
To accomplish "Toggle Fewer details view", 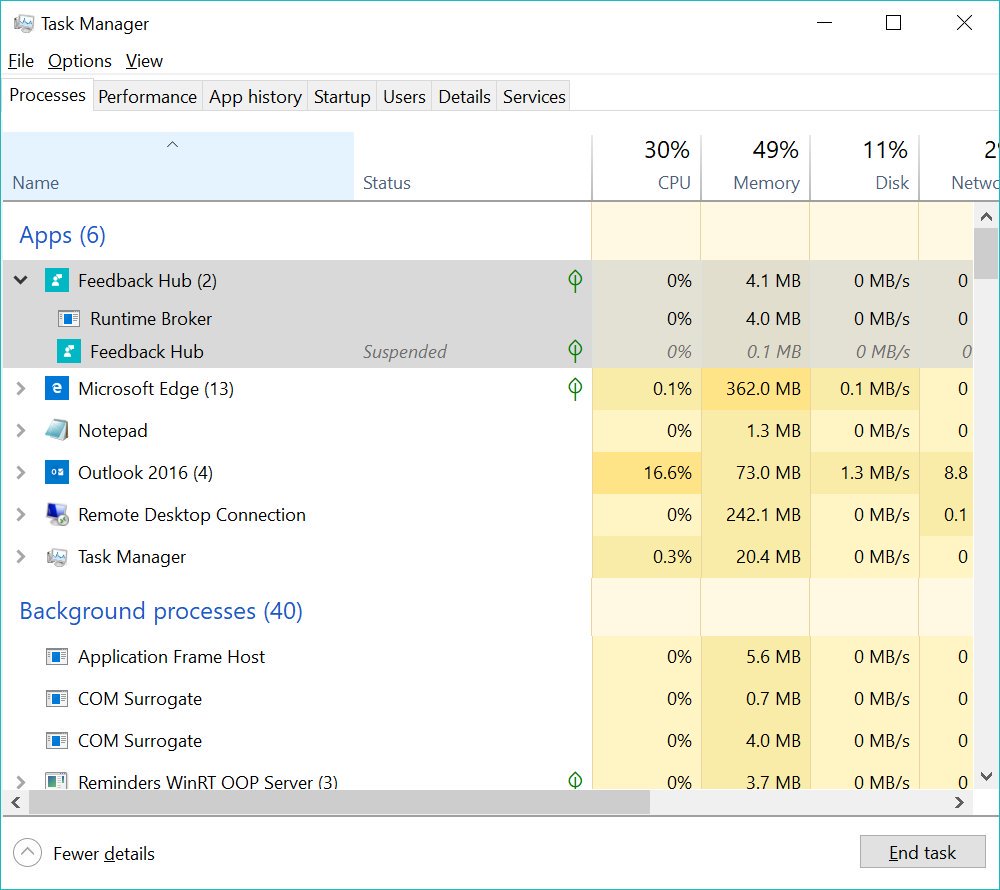I will [x=28, y=853].
